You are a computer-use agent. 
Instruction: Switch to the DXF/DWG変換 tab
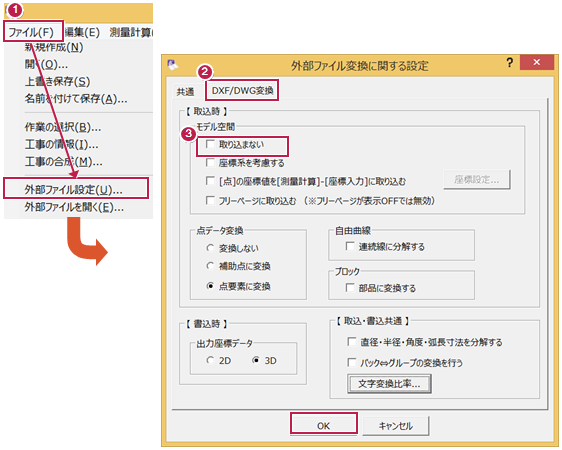242,90
